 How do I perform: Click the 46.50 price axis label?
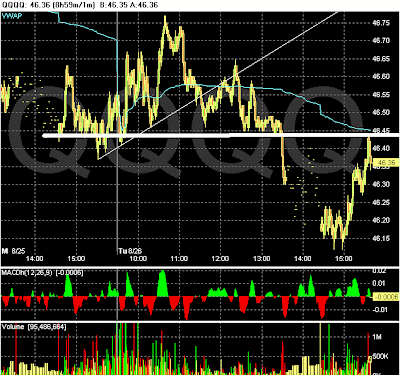[381, 113]
